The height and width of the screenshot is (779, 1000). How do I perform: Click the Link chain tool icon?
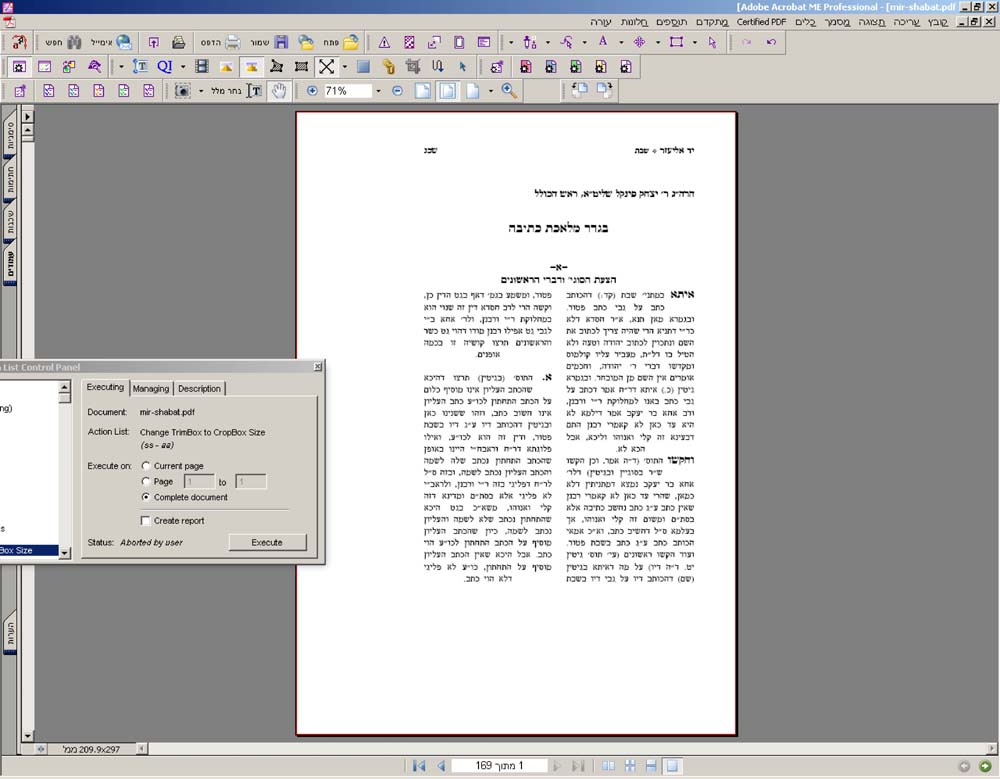tap(388, 66)
